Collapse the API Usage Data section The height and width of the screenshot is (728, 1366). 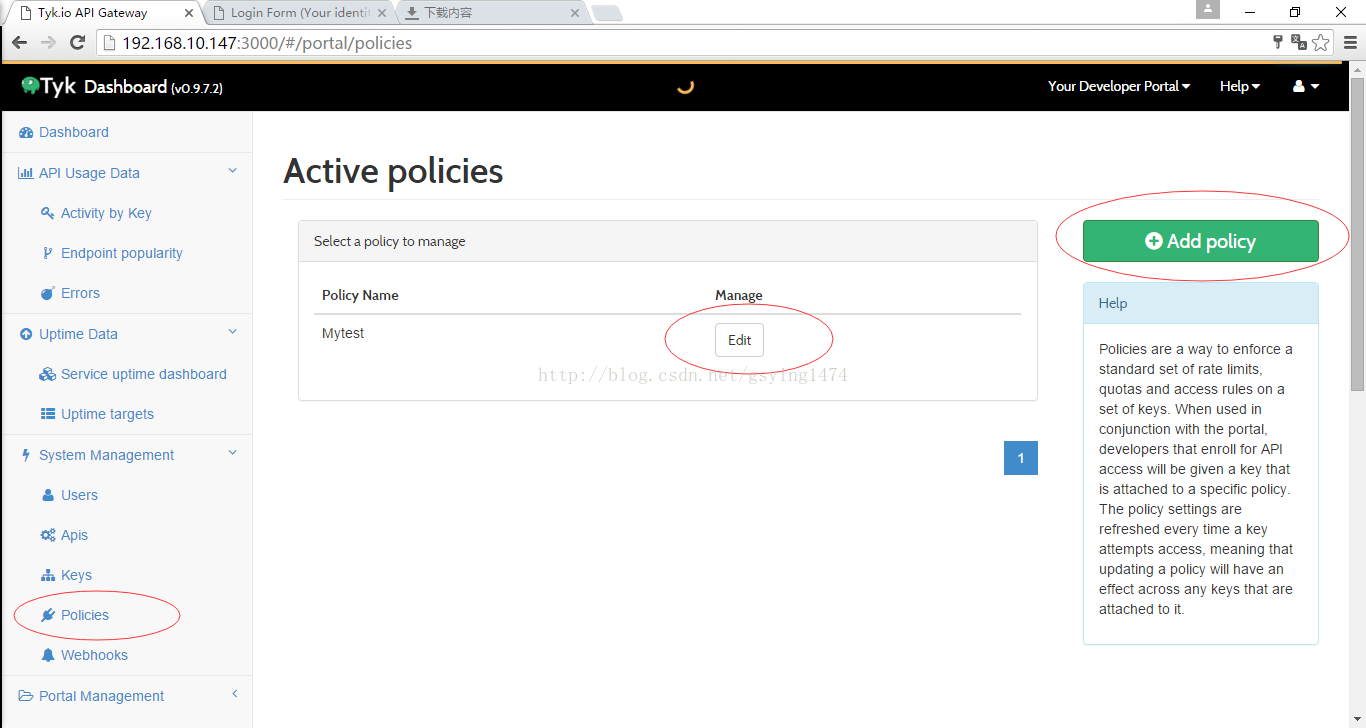233,172
